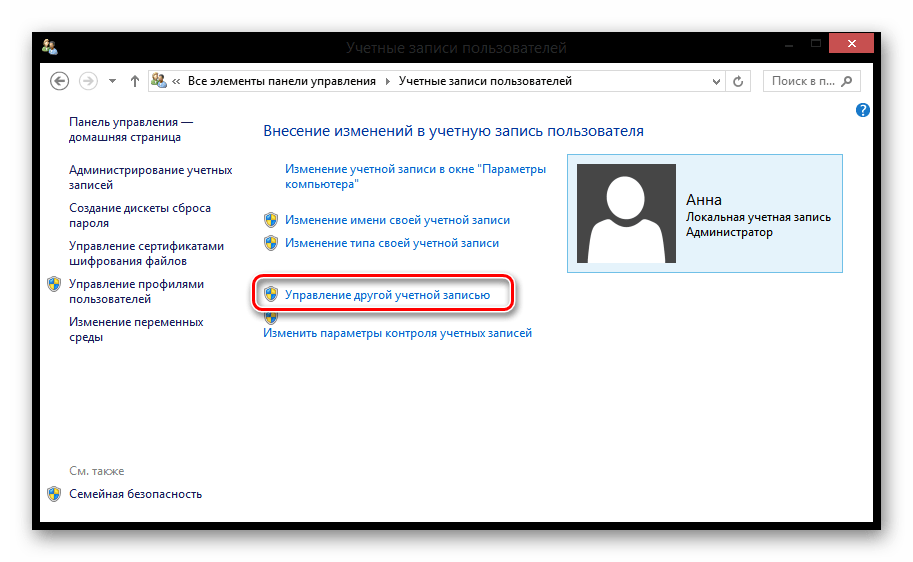
Task: Click the magnifier search icon
Action: pos(847,81)
